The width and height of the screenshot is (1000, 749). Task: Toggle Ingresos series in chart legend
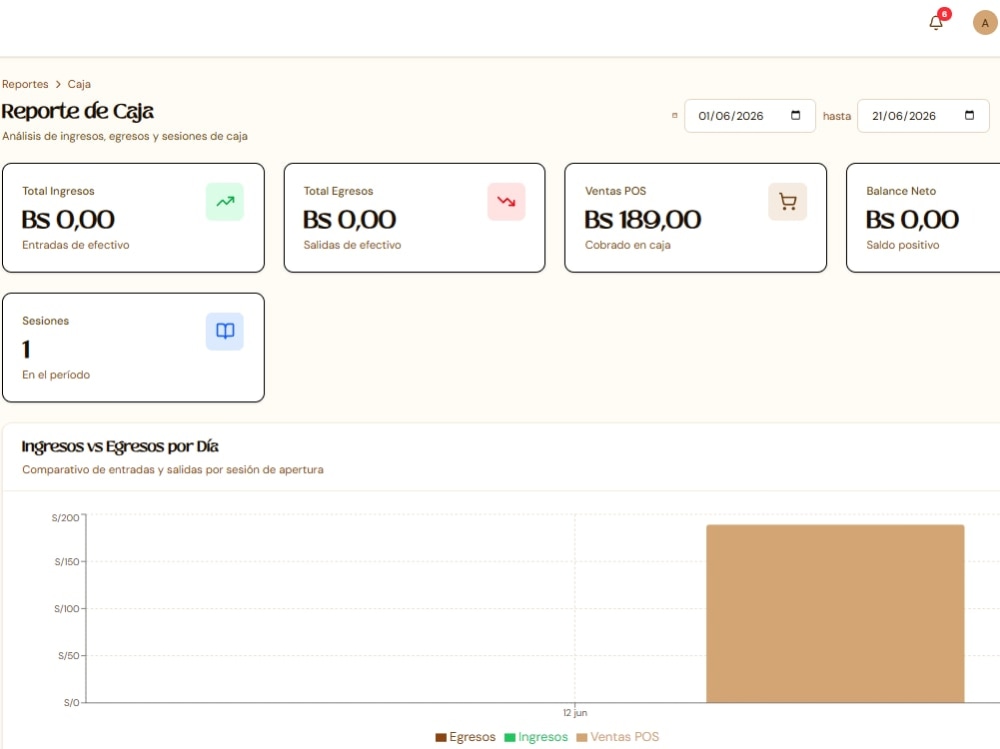tap(536, 737)
